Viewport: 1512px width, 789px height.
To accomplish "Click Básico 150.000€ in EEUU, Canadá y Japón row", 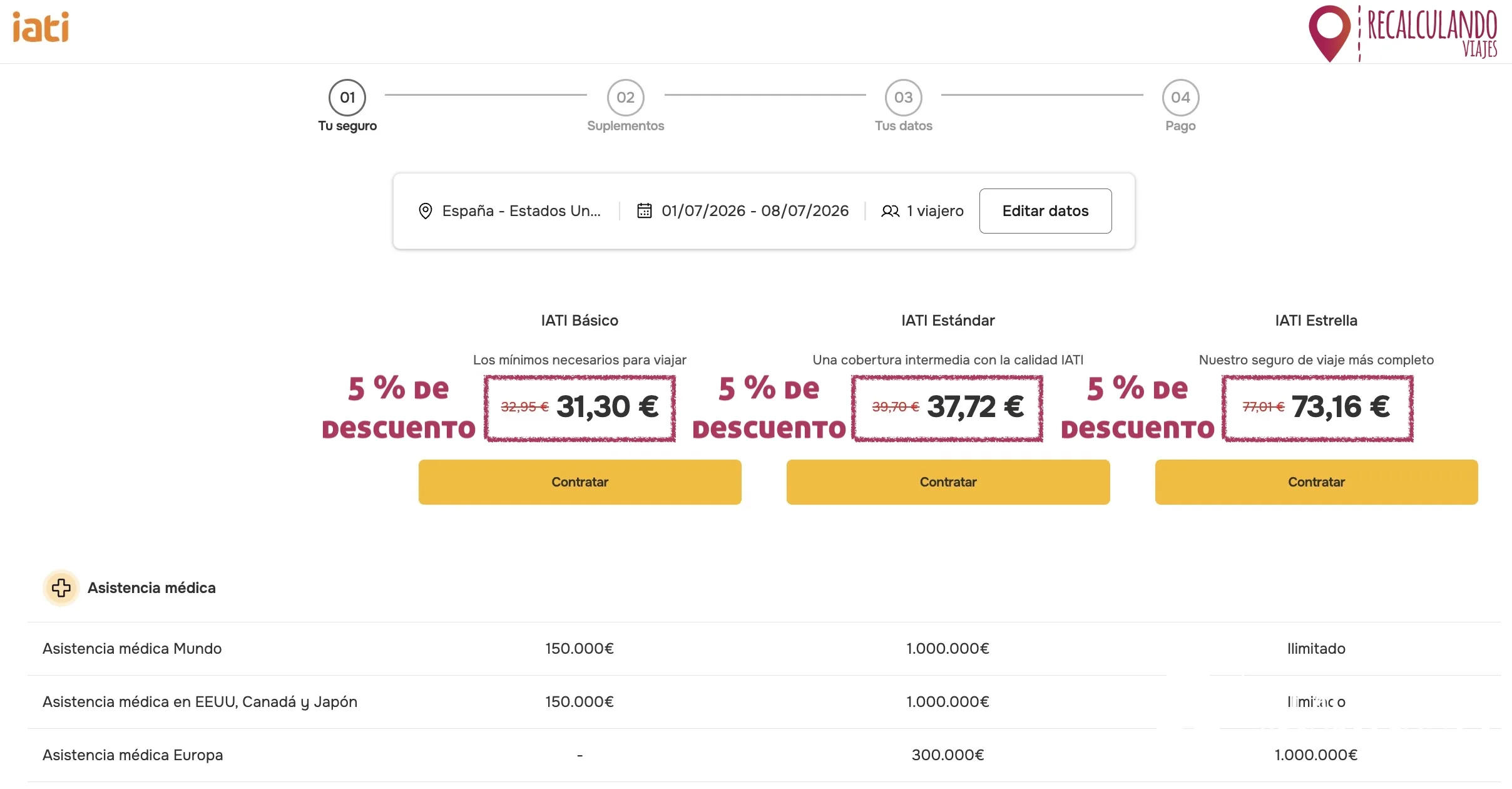I will pyautogui.click(x=580, y=702).
